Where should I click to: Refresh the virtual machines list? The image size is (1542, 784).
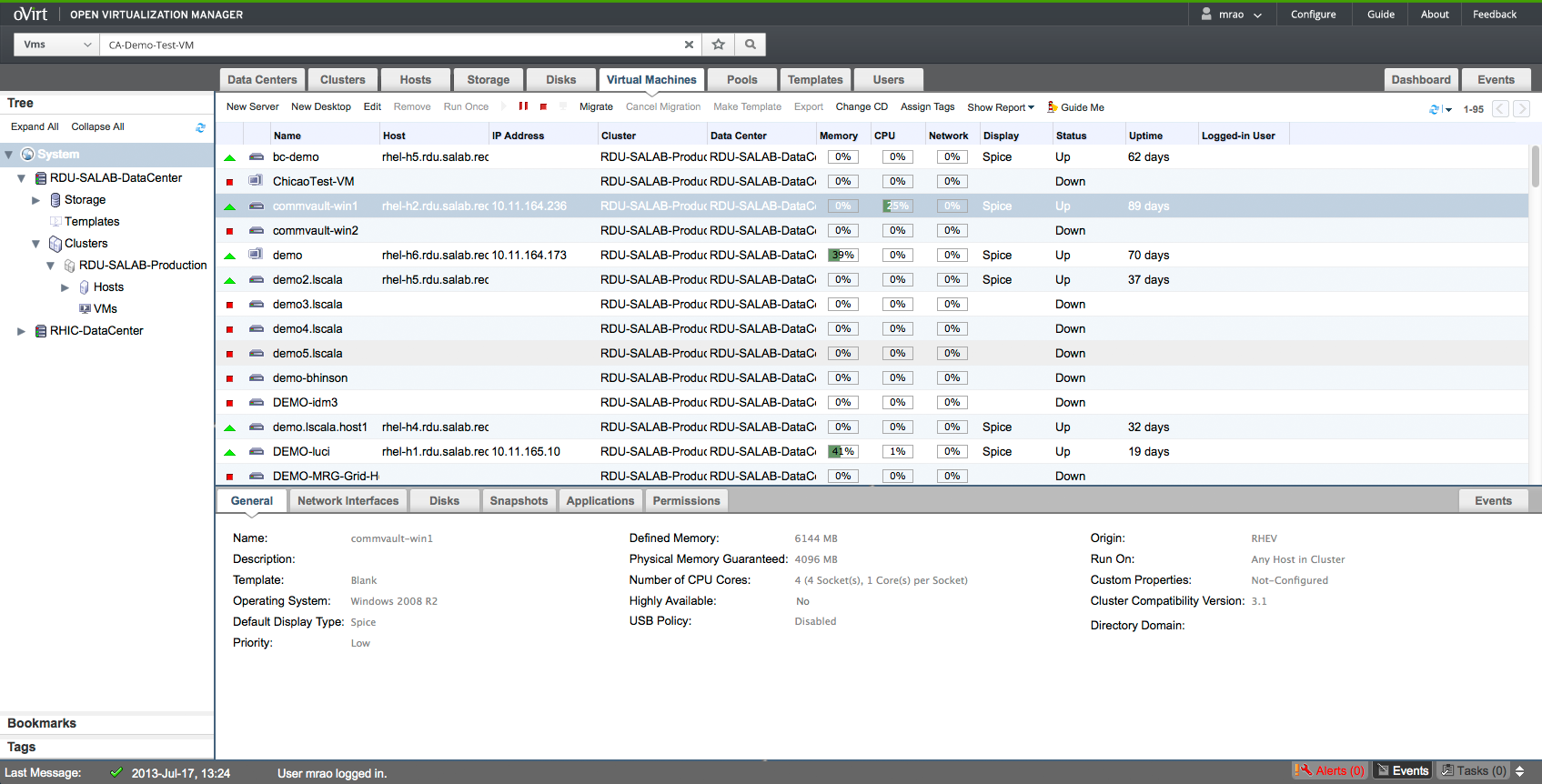1435,109
